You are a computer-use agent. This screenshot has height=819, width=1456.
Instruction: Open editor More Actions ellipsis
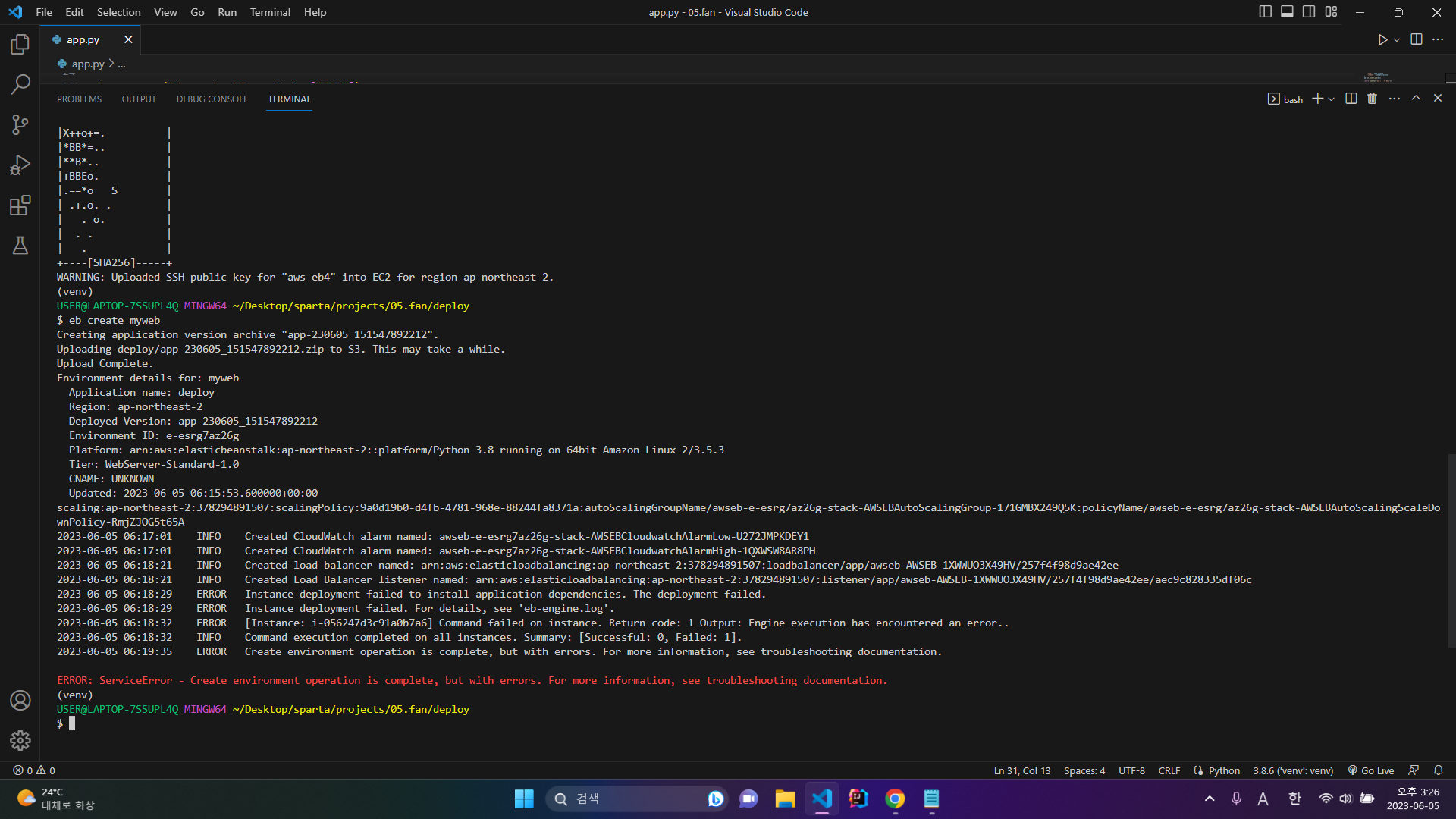click(1438, 39)
